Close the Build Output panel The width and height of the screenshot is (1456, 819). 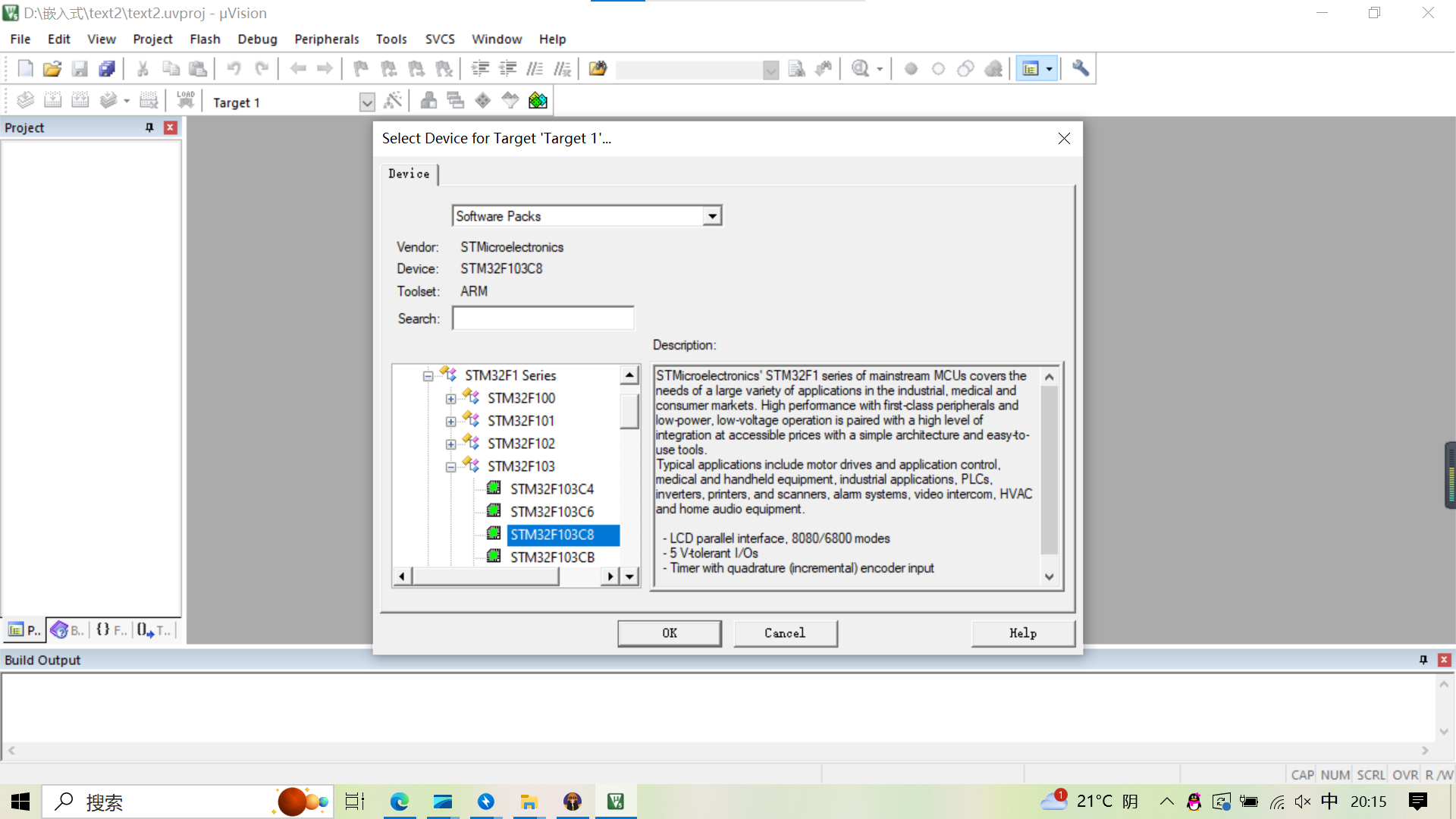point(1445,660)
